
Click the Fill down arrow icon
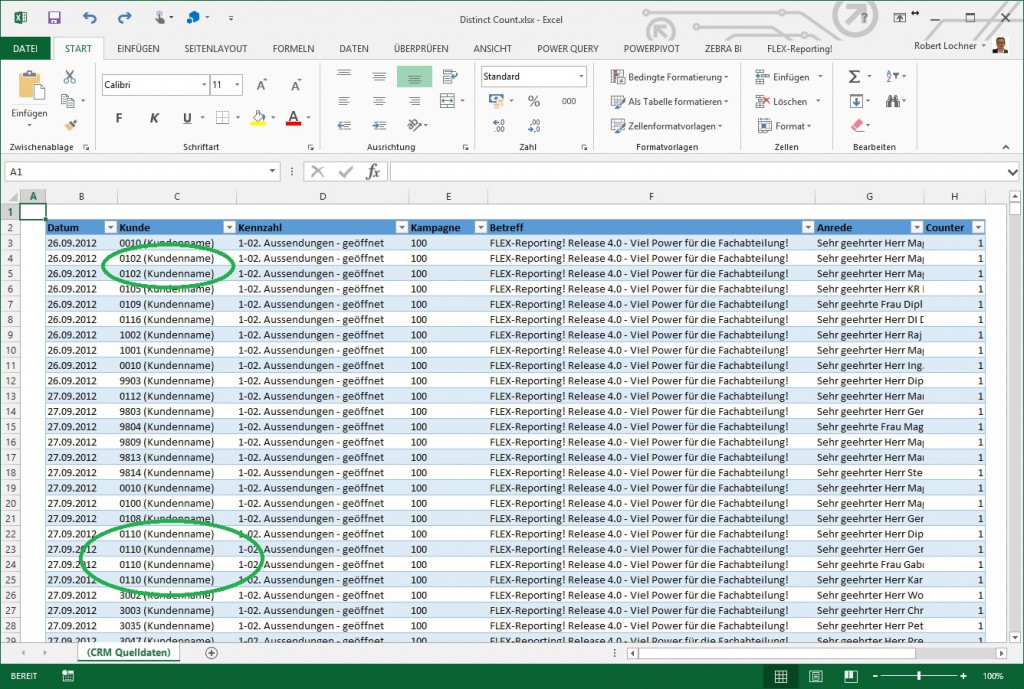[856, 101]
